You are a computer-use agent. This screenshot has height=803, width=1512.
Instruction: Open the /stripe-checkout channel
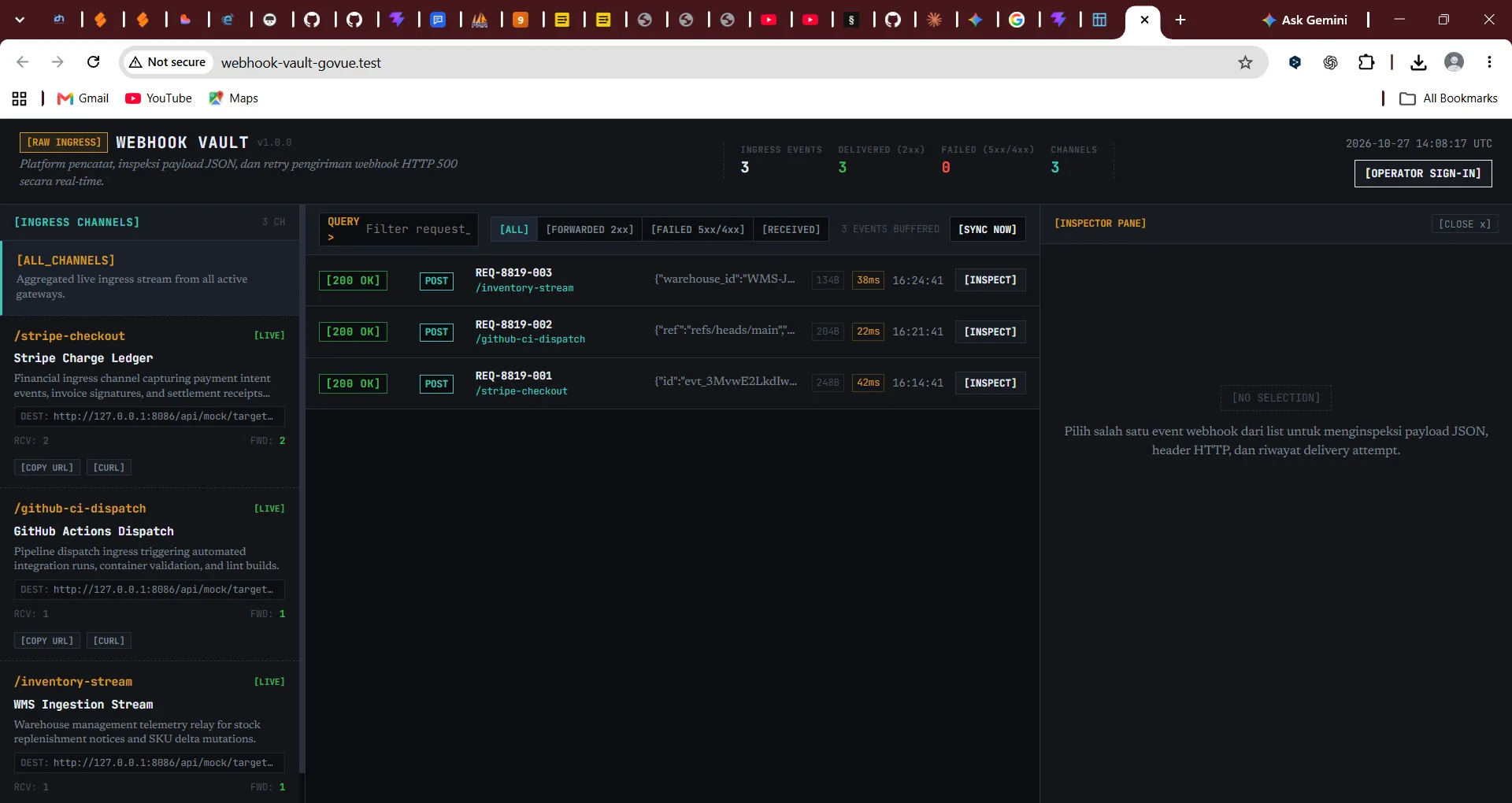(x=69, y=336)
